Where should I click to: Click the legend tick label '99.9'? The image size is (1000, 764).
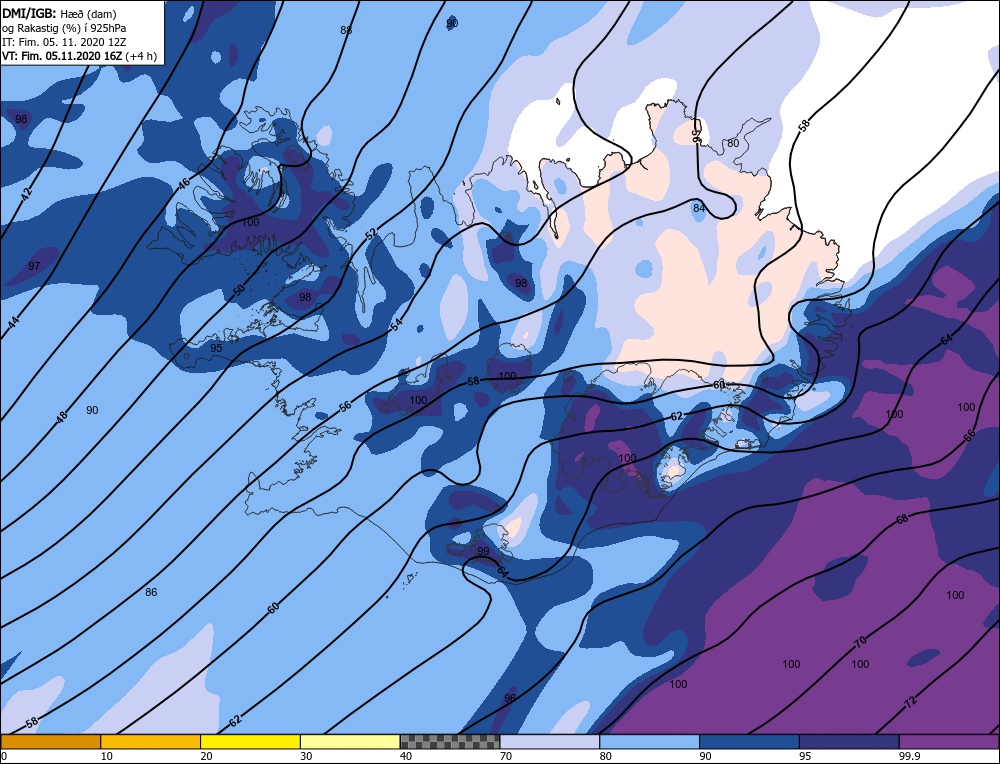[908, 756]
